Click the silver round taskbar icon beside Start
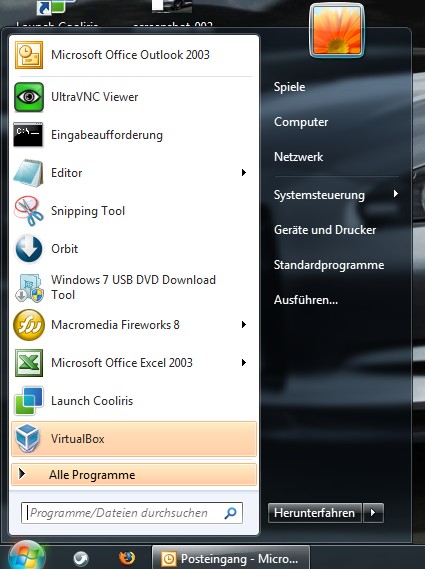Image resolution: width=425 pixels, height=569 pixels. pyautogui.click(x=81, y=559)
